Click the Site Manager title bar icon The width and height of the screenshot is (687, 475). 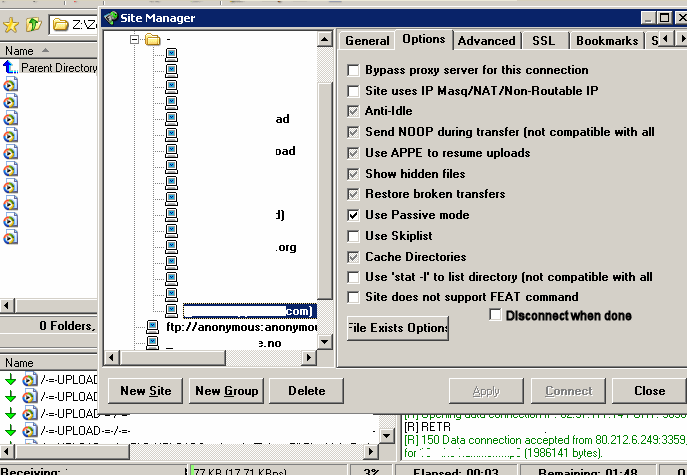[x=113, y=17]
